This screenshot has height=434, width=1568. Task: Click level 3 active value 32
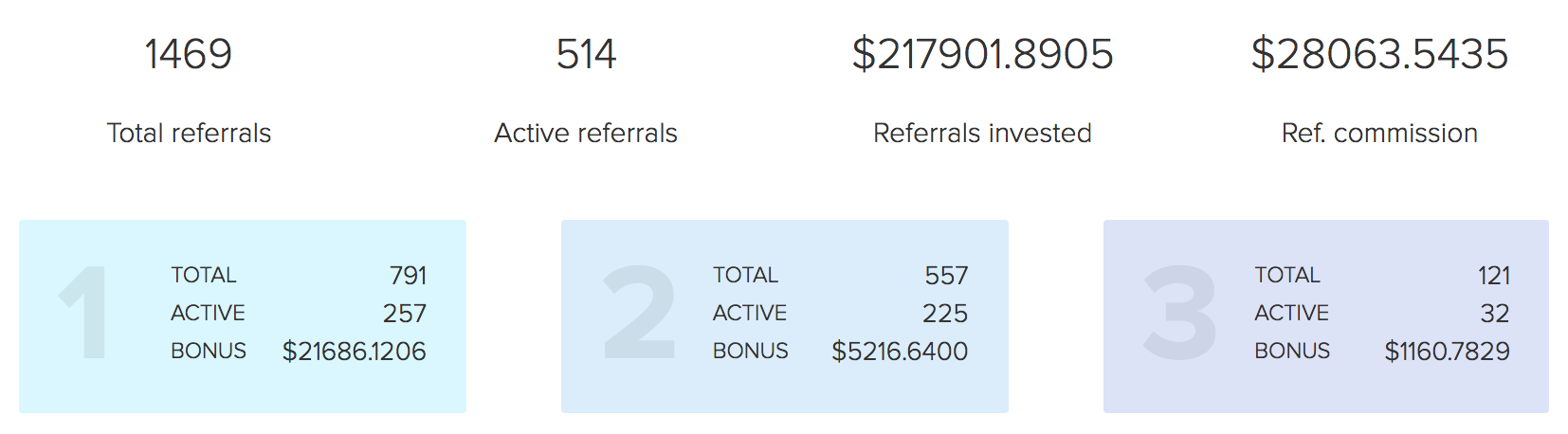(x=1495, y=314)
